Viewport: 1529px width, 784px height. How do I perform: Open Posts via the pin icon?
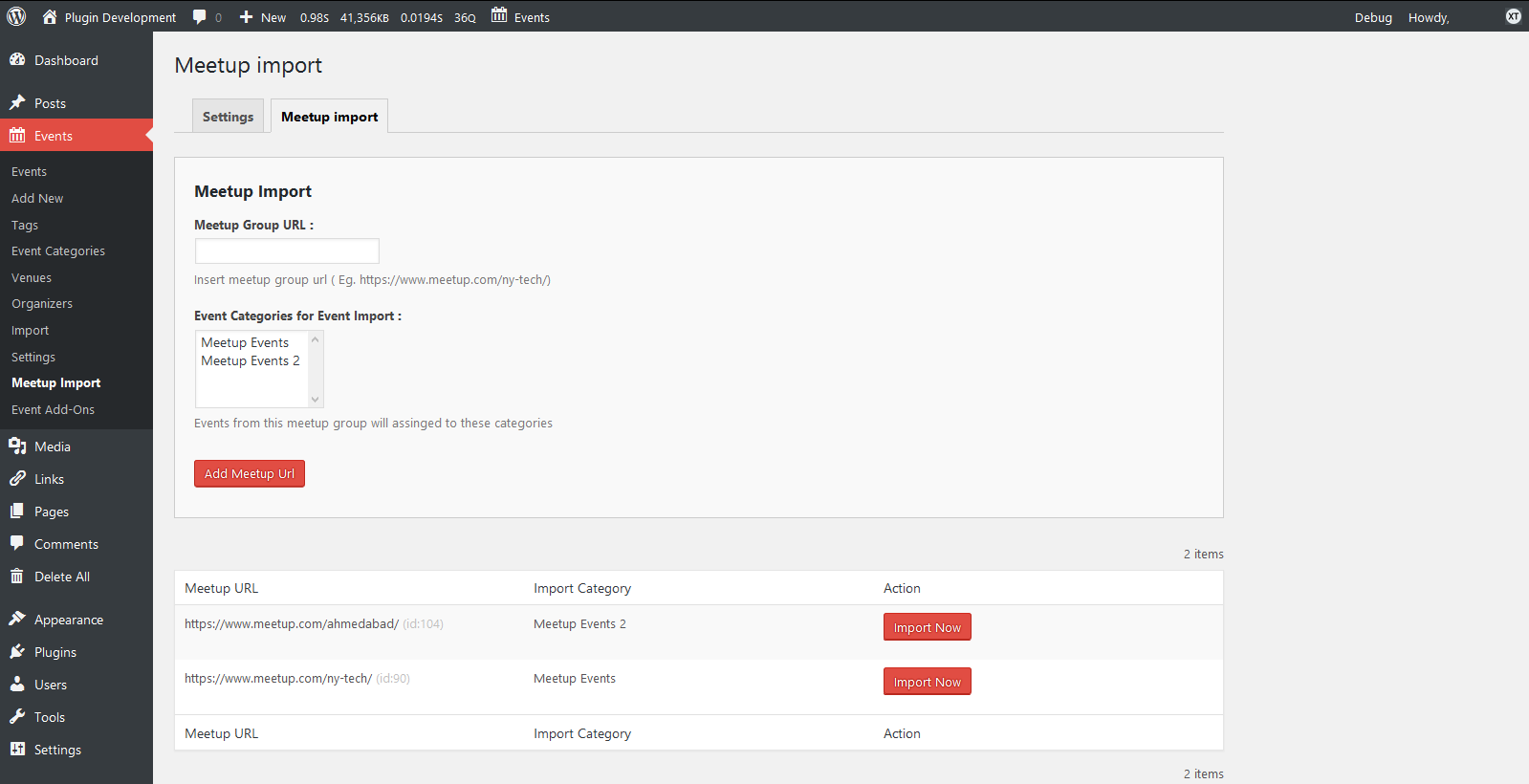(17, 102)
